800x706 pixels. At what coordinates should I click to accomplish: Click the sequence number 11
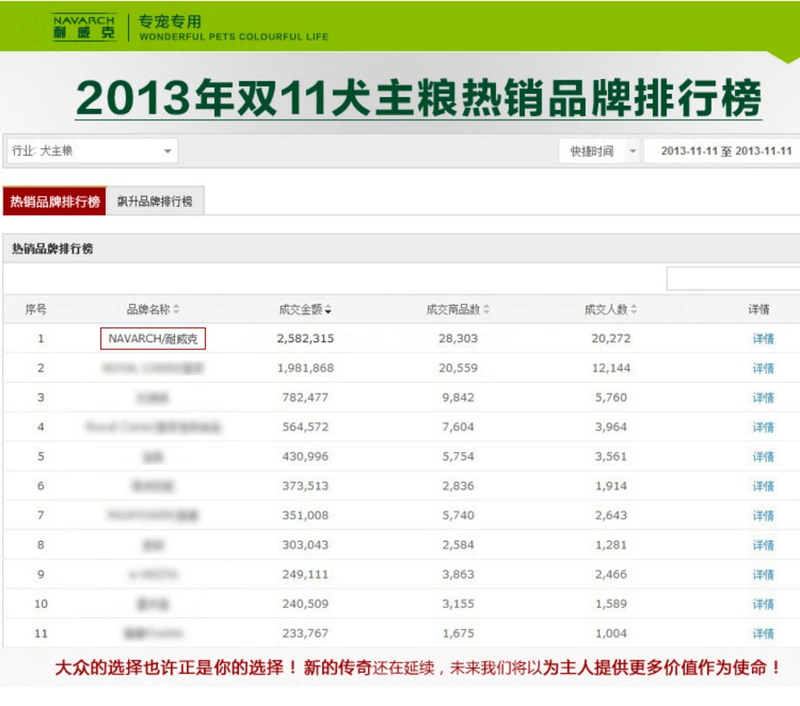41,634
